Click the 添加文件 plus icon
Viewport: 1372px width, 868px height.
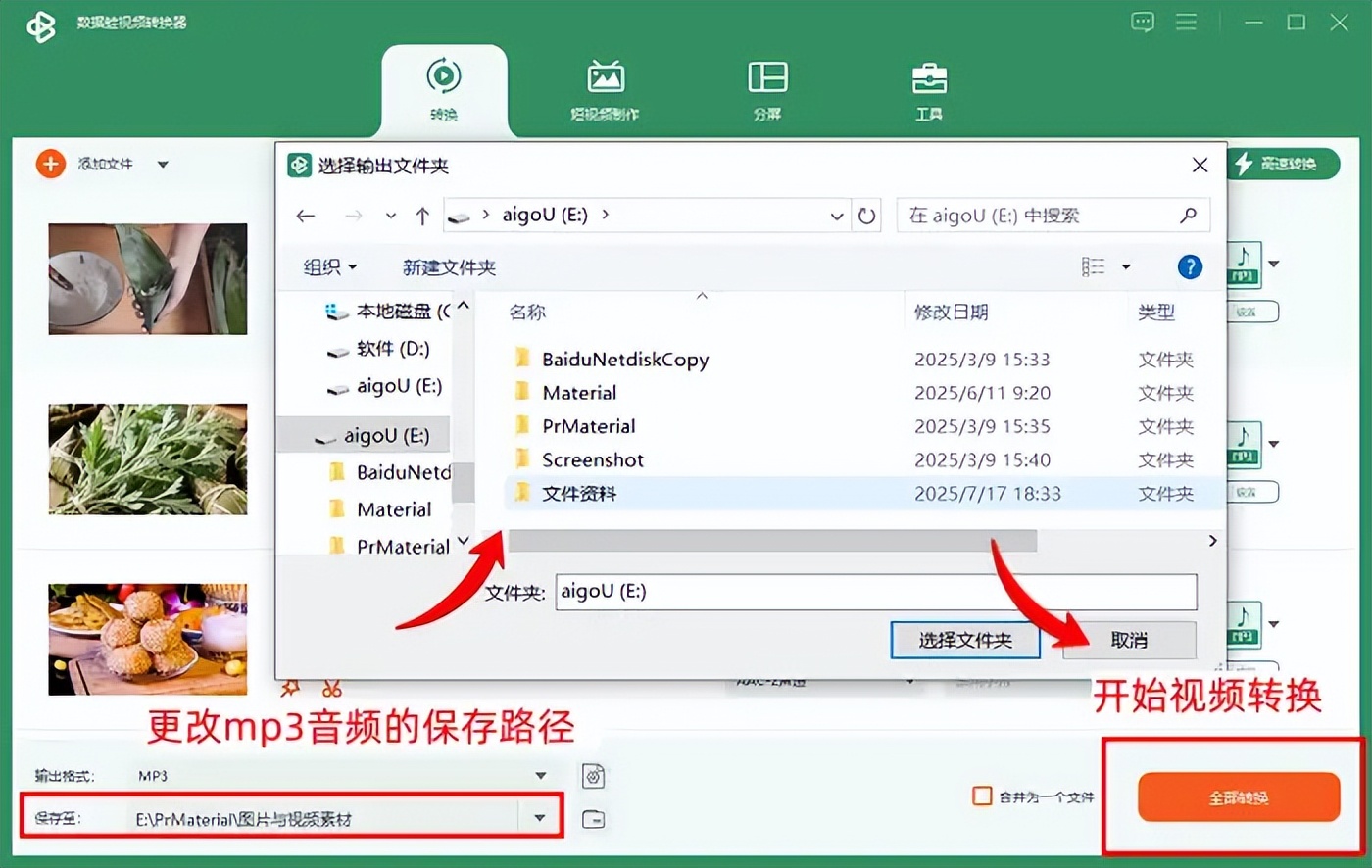(x=50, y=164)
